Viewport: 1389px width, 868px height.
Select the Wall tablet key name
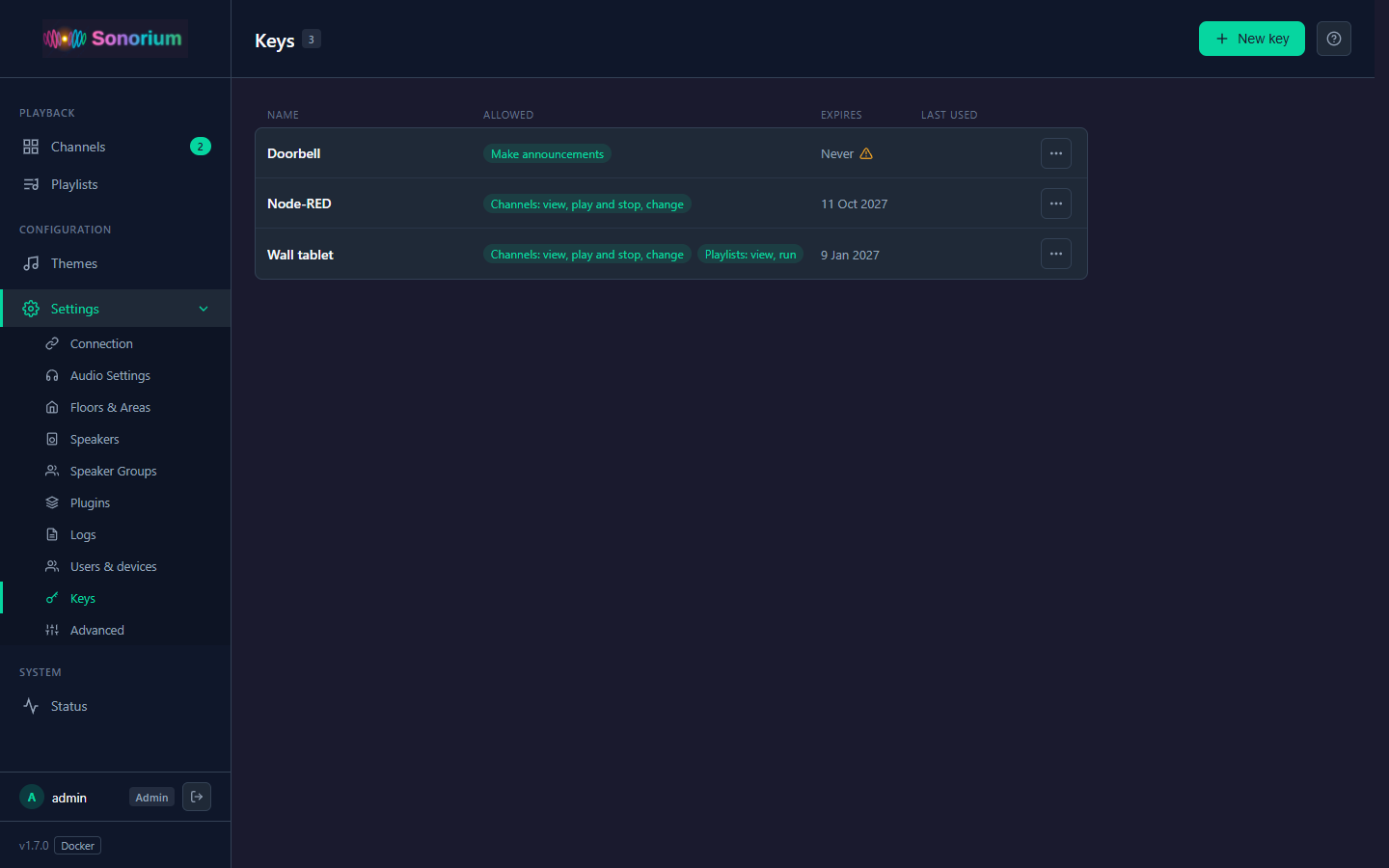pos(300,255)
